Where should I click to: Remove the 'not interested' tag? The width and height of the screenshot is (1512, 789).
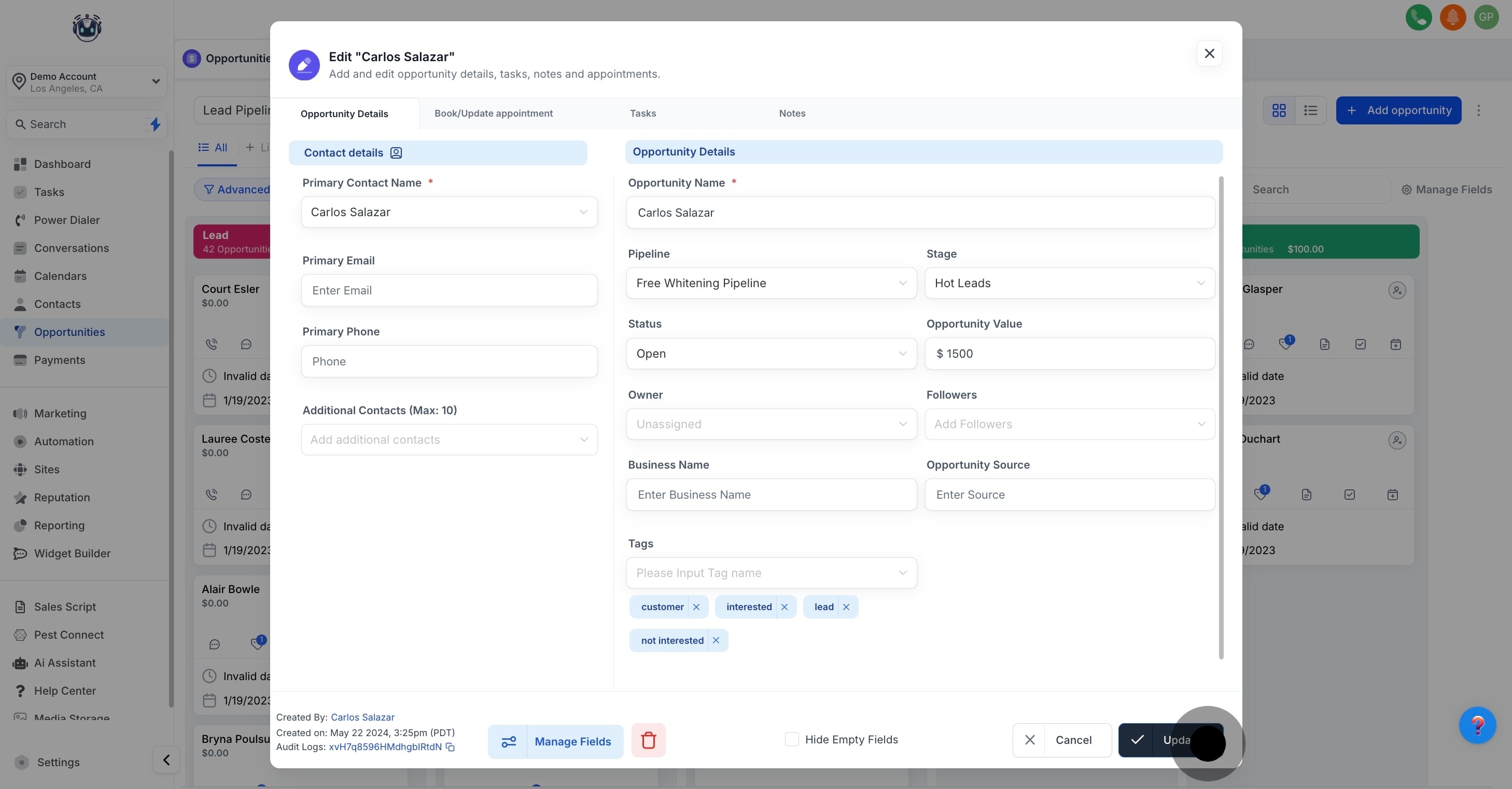716,640
